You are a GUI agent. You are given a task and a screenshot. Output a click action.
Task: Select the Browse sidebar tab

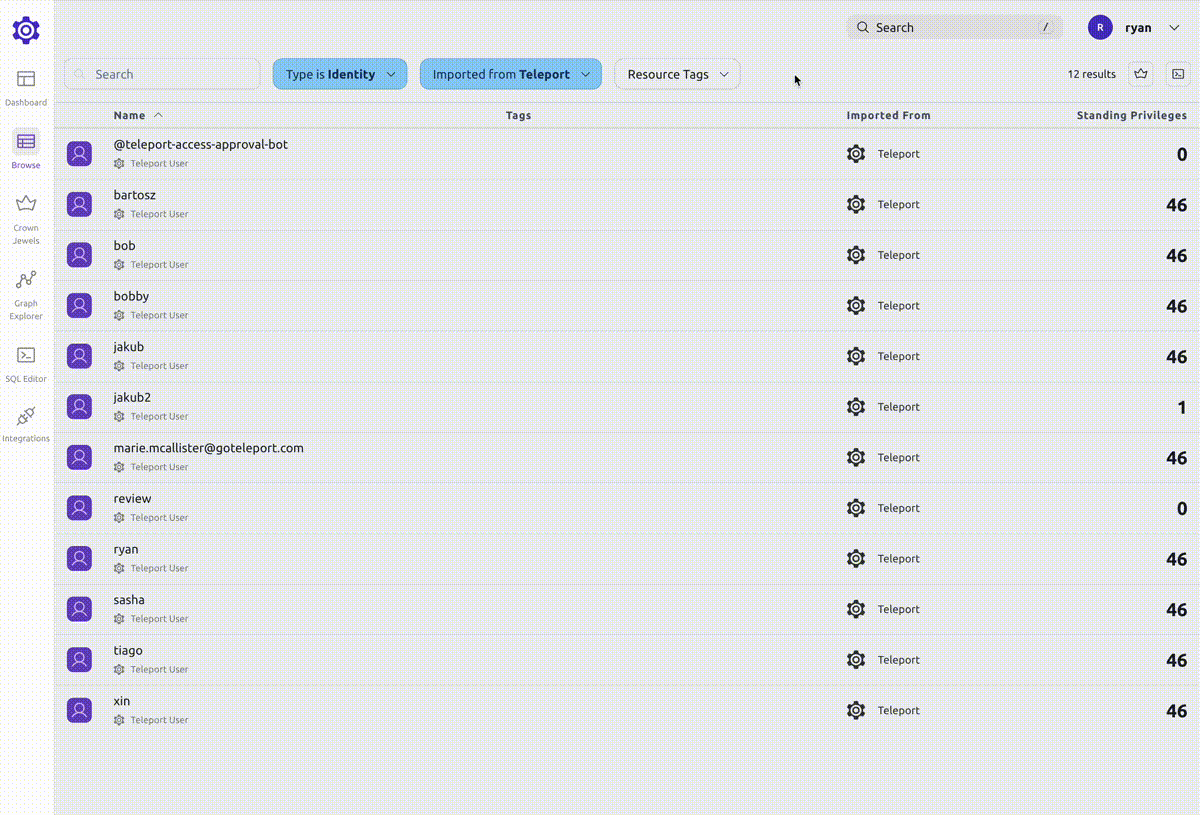[26, 150]
